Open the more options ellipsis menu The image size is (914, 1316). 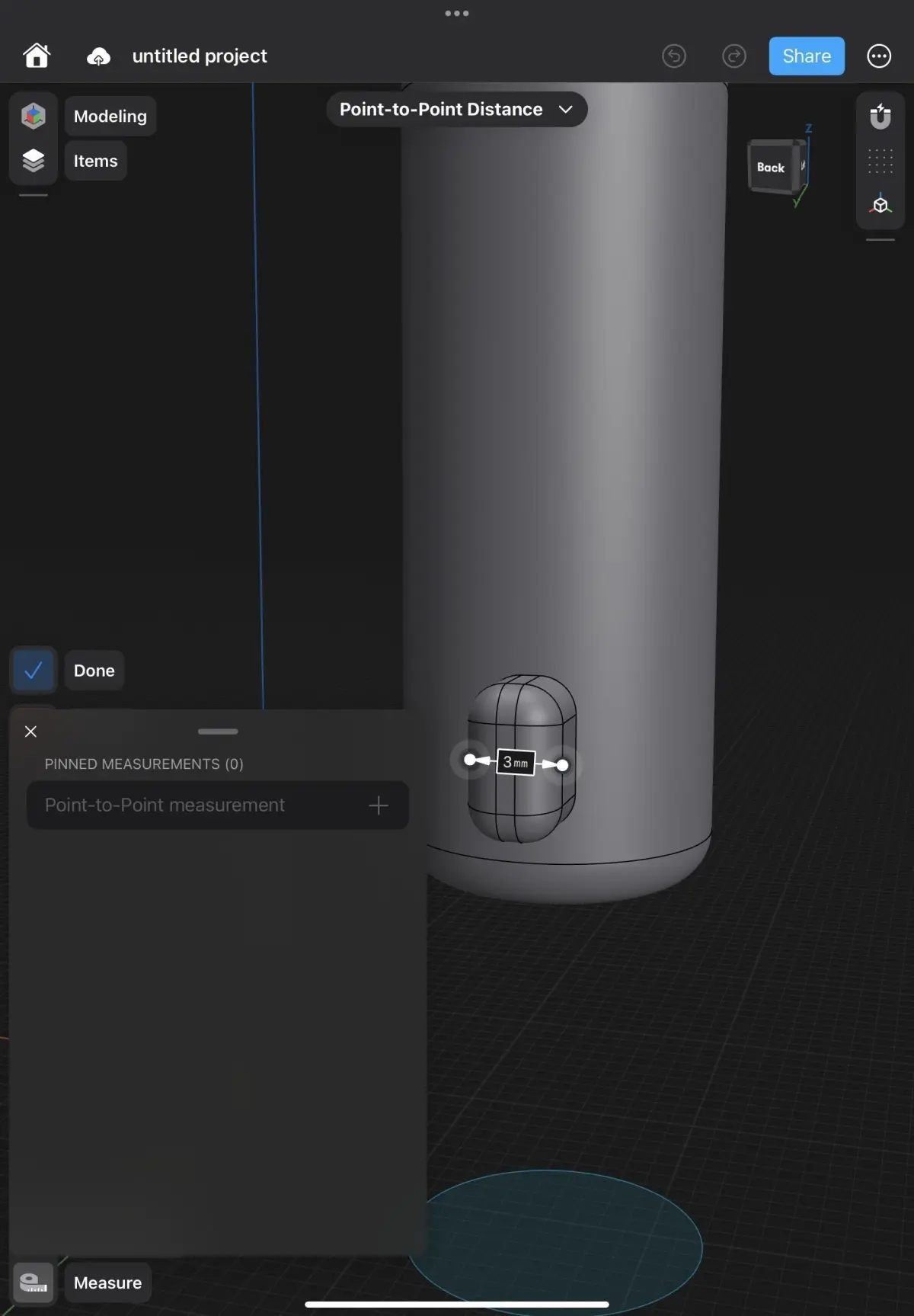tap(879, 56)
